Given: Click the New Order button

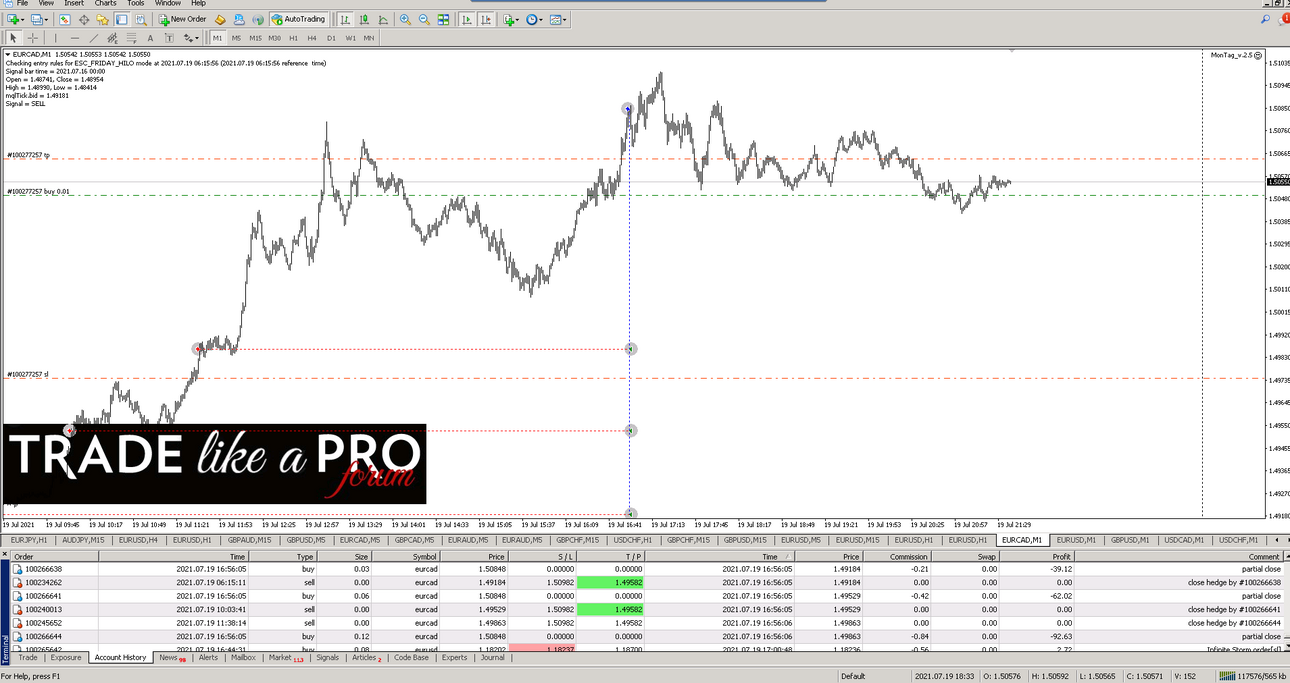Looking at the screenshot, I should click(182, 19).
